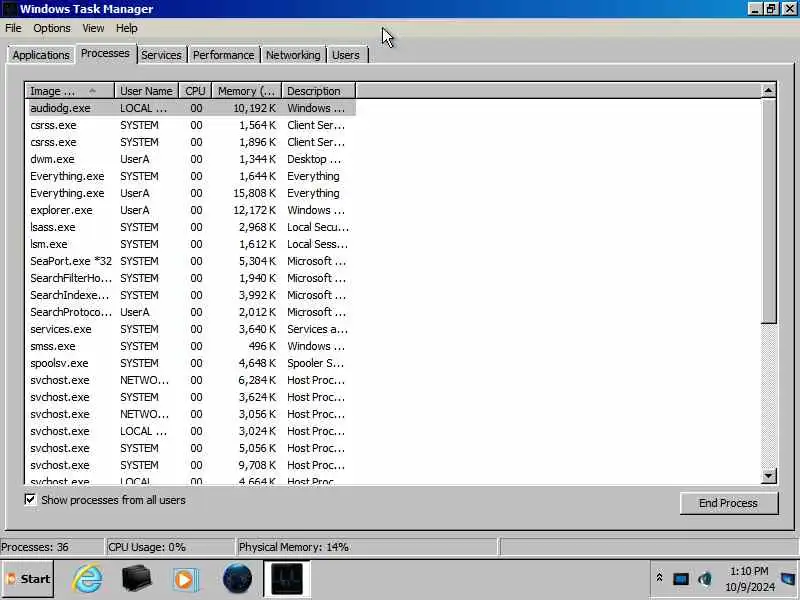Open the Help menu
The height and width of the screenshot is (600, 800).
coord(127,28)
